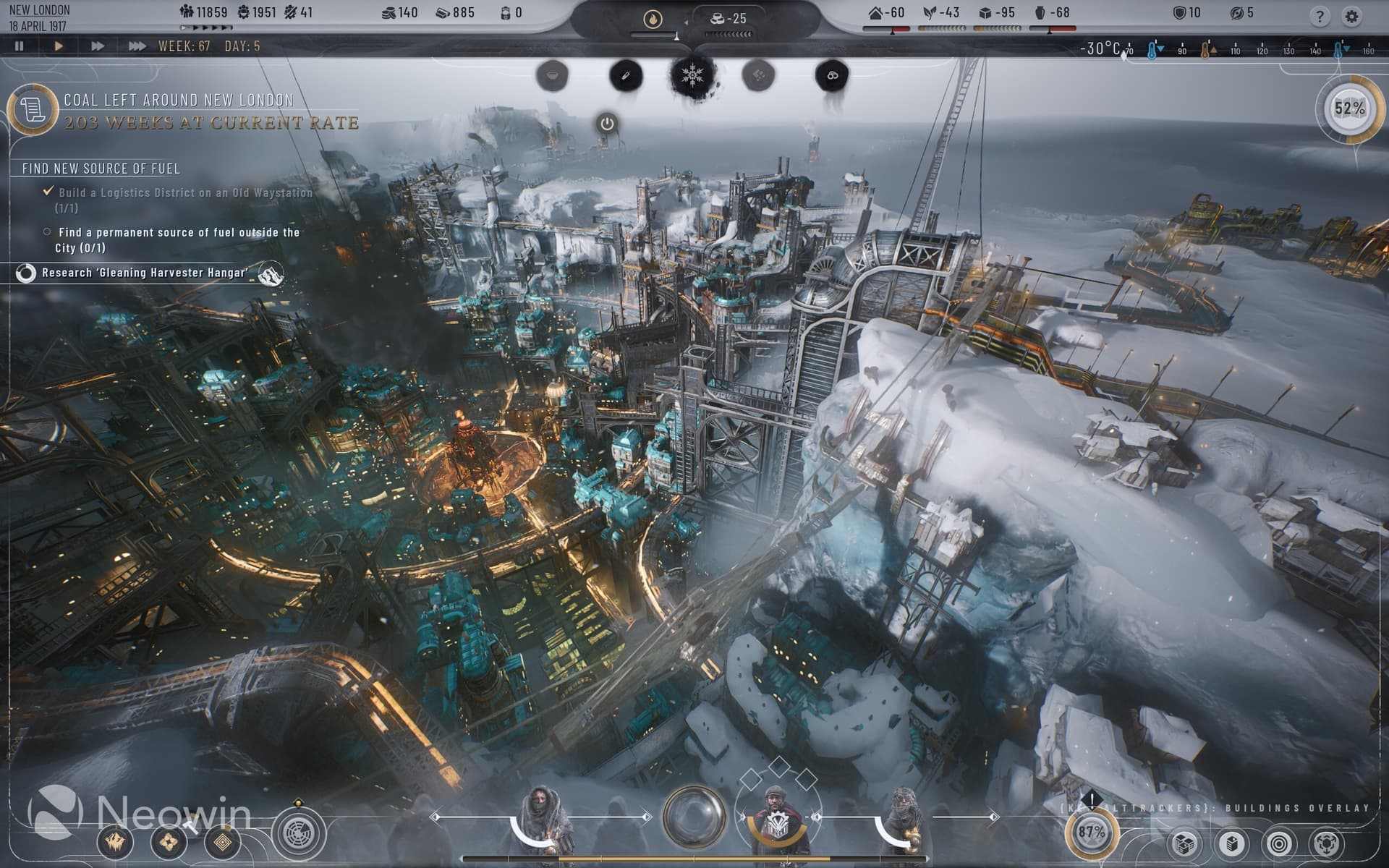1389x868 pixels.
Task: Set game to fastest speed
Action: 137,46
